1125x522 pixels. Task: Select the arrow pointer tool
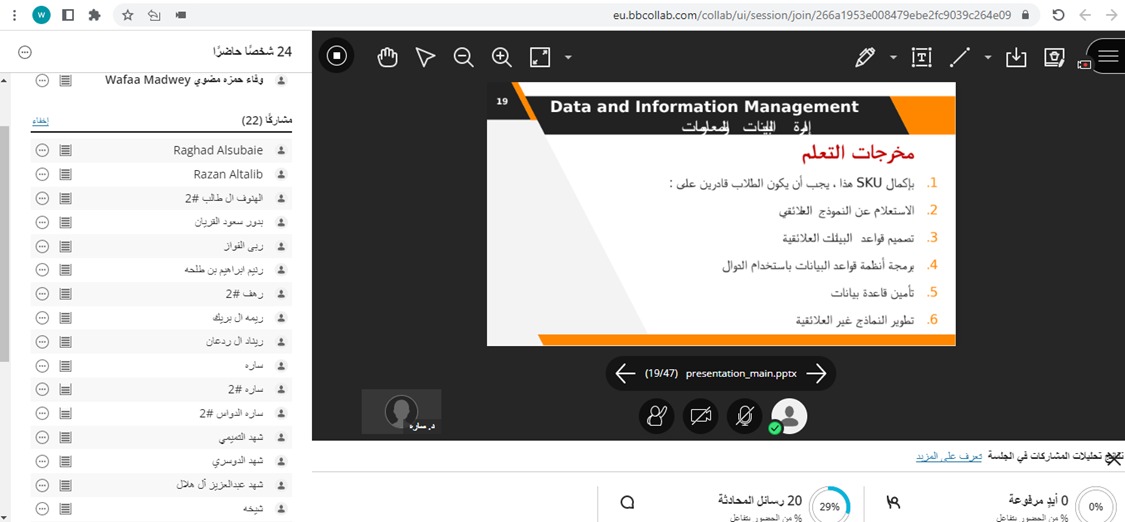425,57
